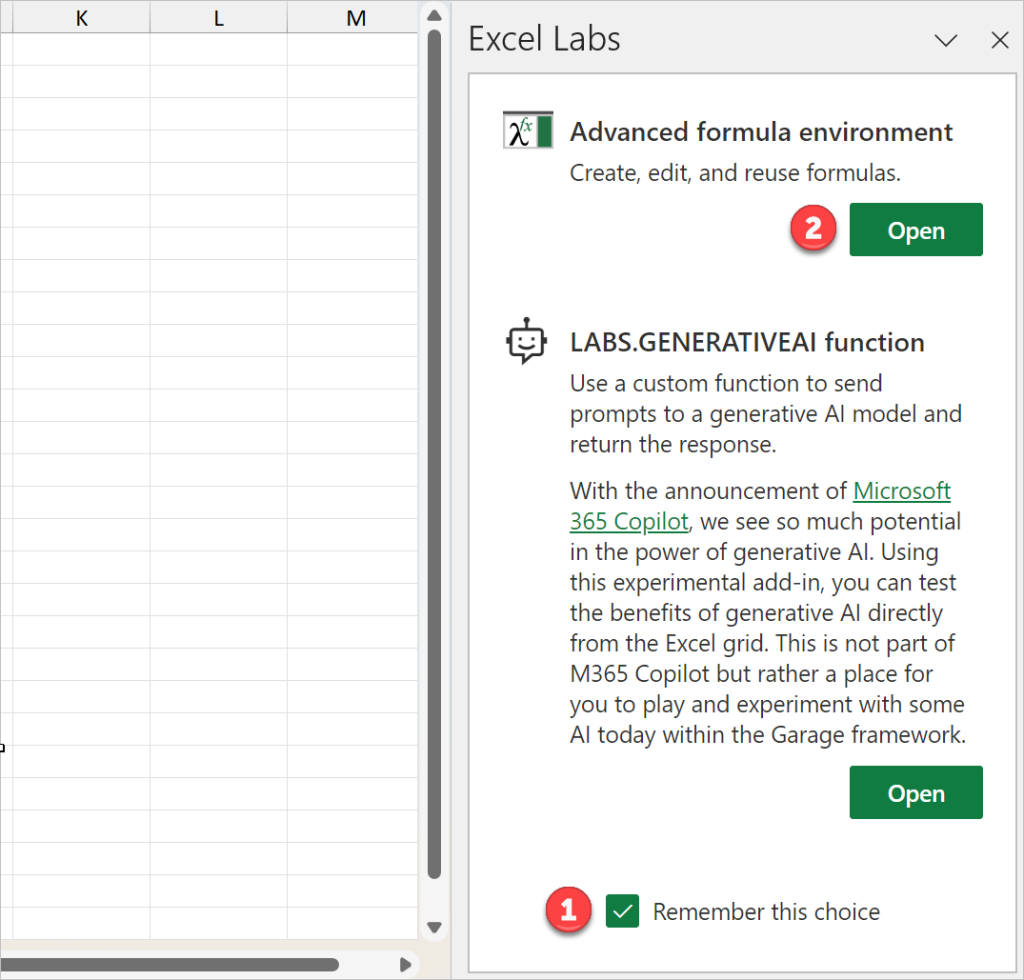Click the horizontal scroll right arrow
Viewport: 1024px width, 980px height.
405,965
